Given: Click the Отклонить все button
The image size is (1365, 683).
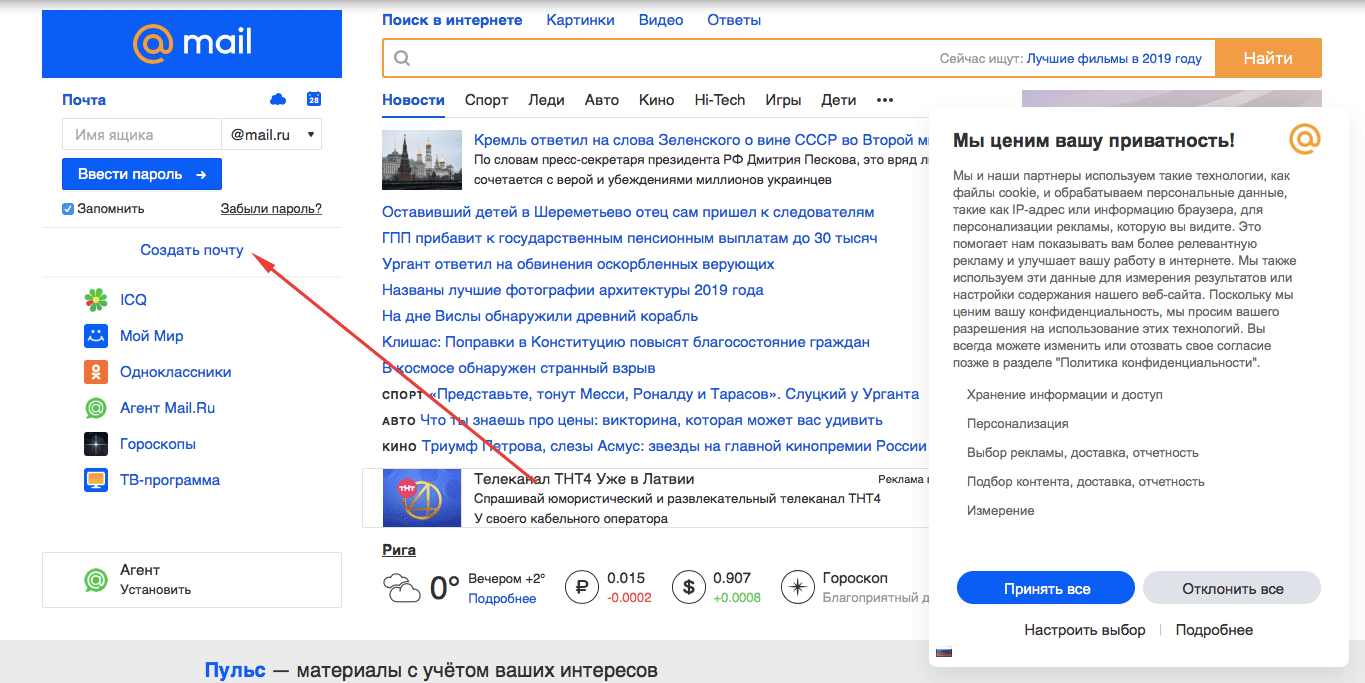Looking at the screenshot, I should [x=1232, y=588].
